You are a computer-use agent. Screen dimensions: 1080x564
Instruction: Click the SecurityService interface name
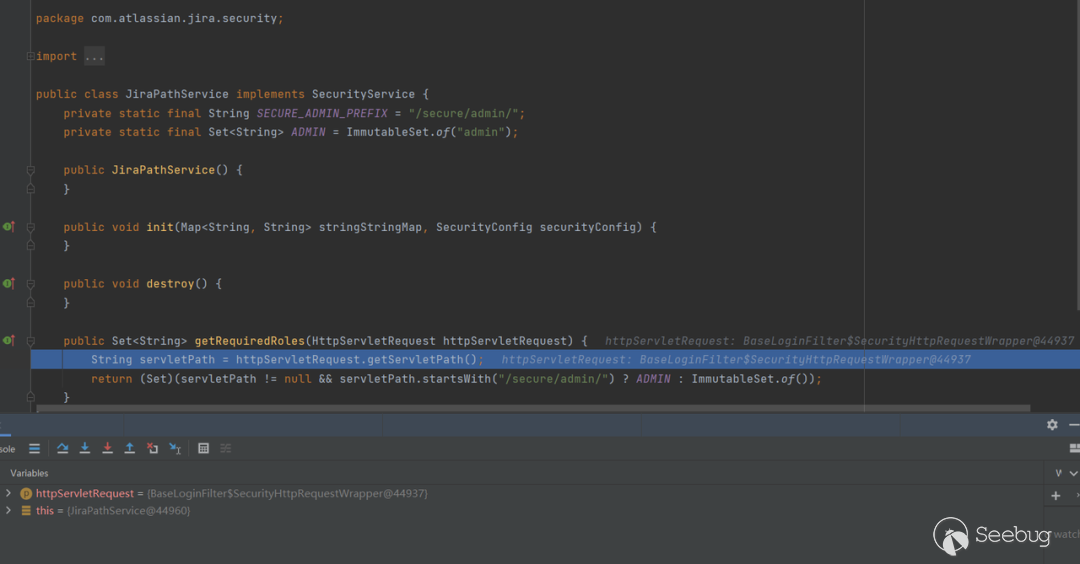363,94
